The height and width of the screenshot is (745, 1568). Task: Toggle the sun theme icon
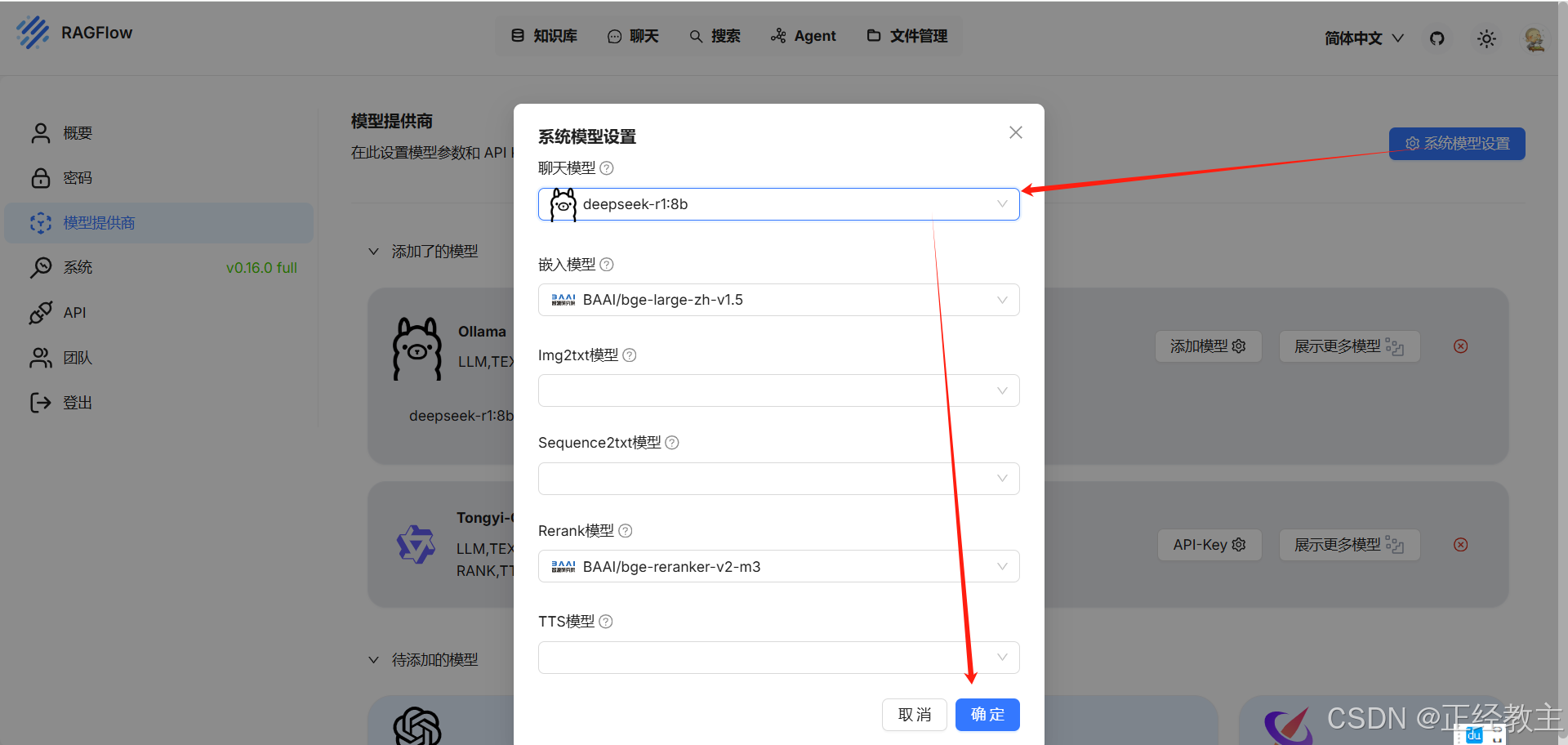click(x=1486, y=38)
